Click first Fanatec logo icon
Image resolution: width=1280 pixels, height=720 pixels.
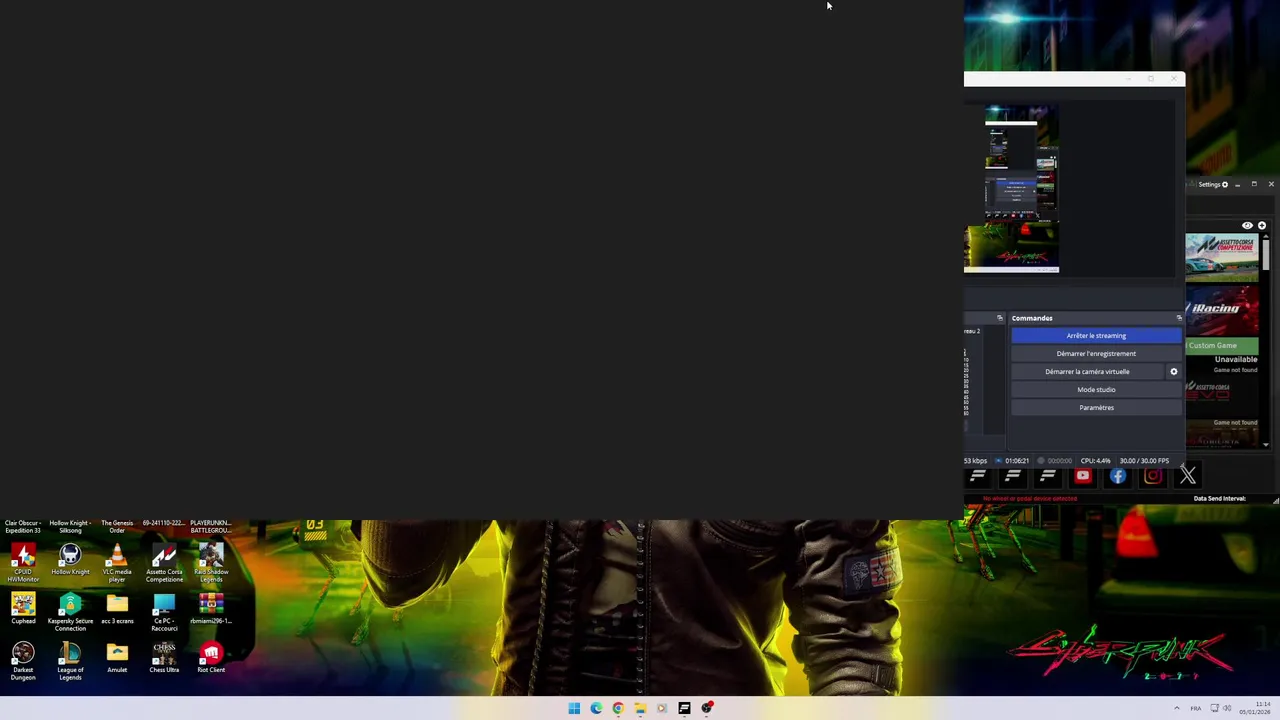pyautogui.click(x=978, y=477)
